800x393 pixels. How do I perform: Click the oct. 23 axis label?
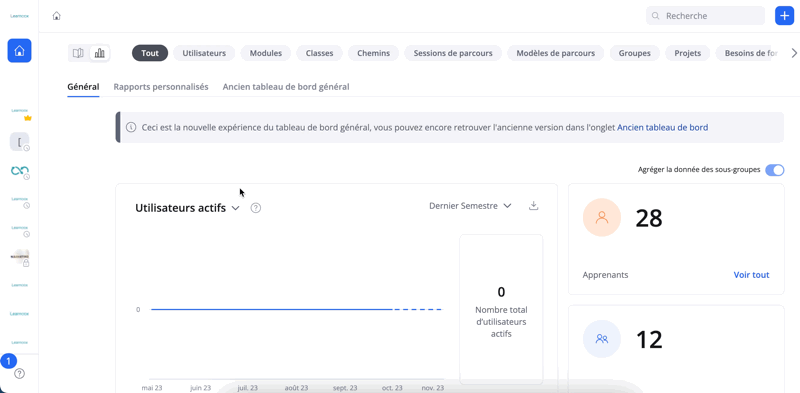392,388
